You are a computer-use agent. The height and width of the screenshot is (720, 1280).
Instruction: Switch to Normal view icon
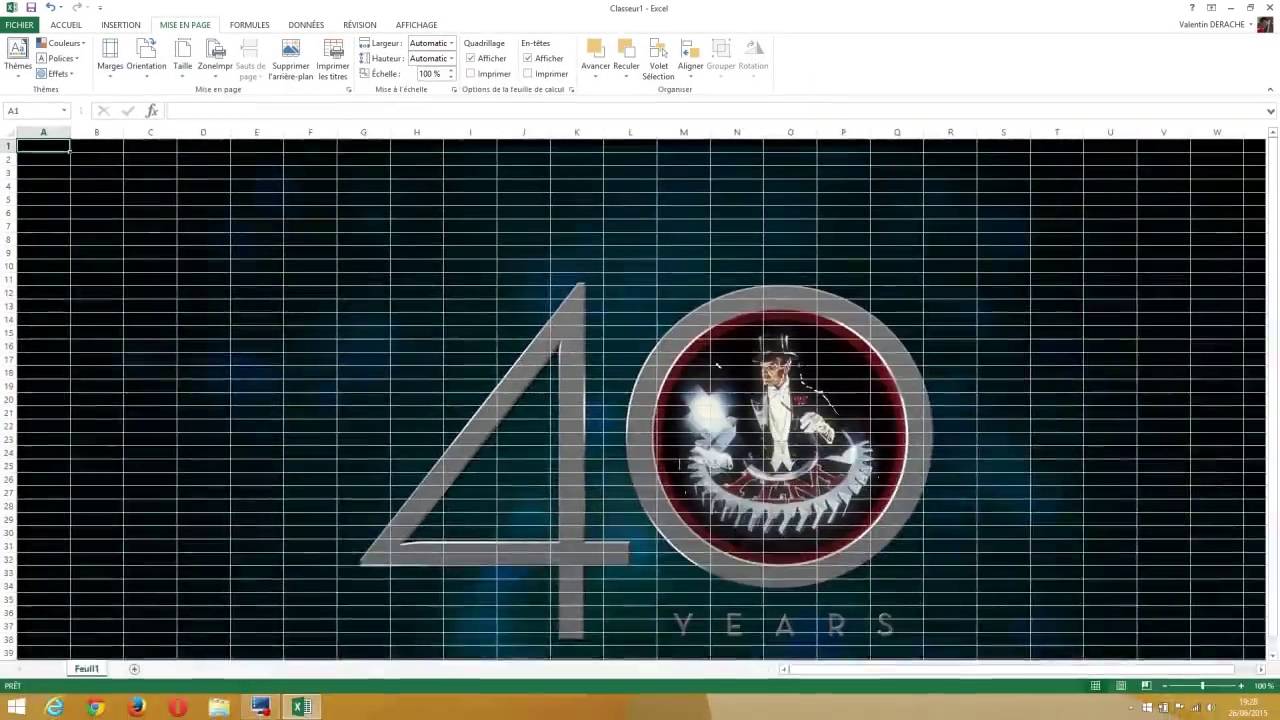point(1096,686)
